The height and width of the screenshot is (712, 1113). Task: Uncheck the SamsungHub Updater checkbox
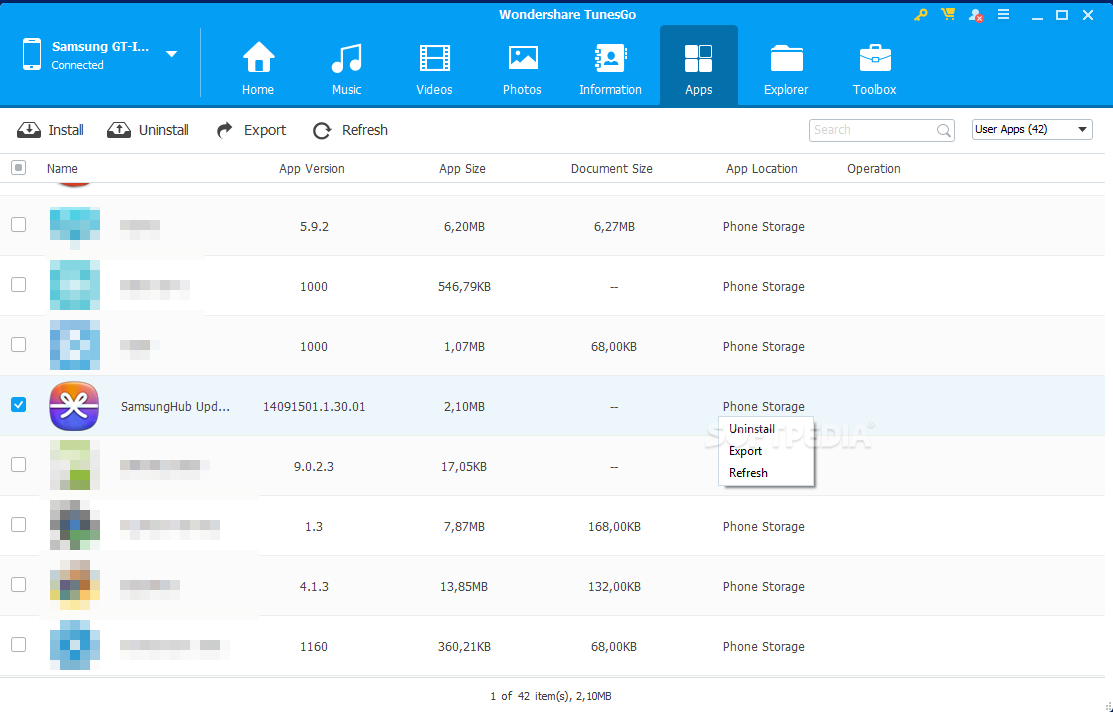click(x=18, y=405)
